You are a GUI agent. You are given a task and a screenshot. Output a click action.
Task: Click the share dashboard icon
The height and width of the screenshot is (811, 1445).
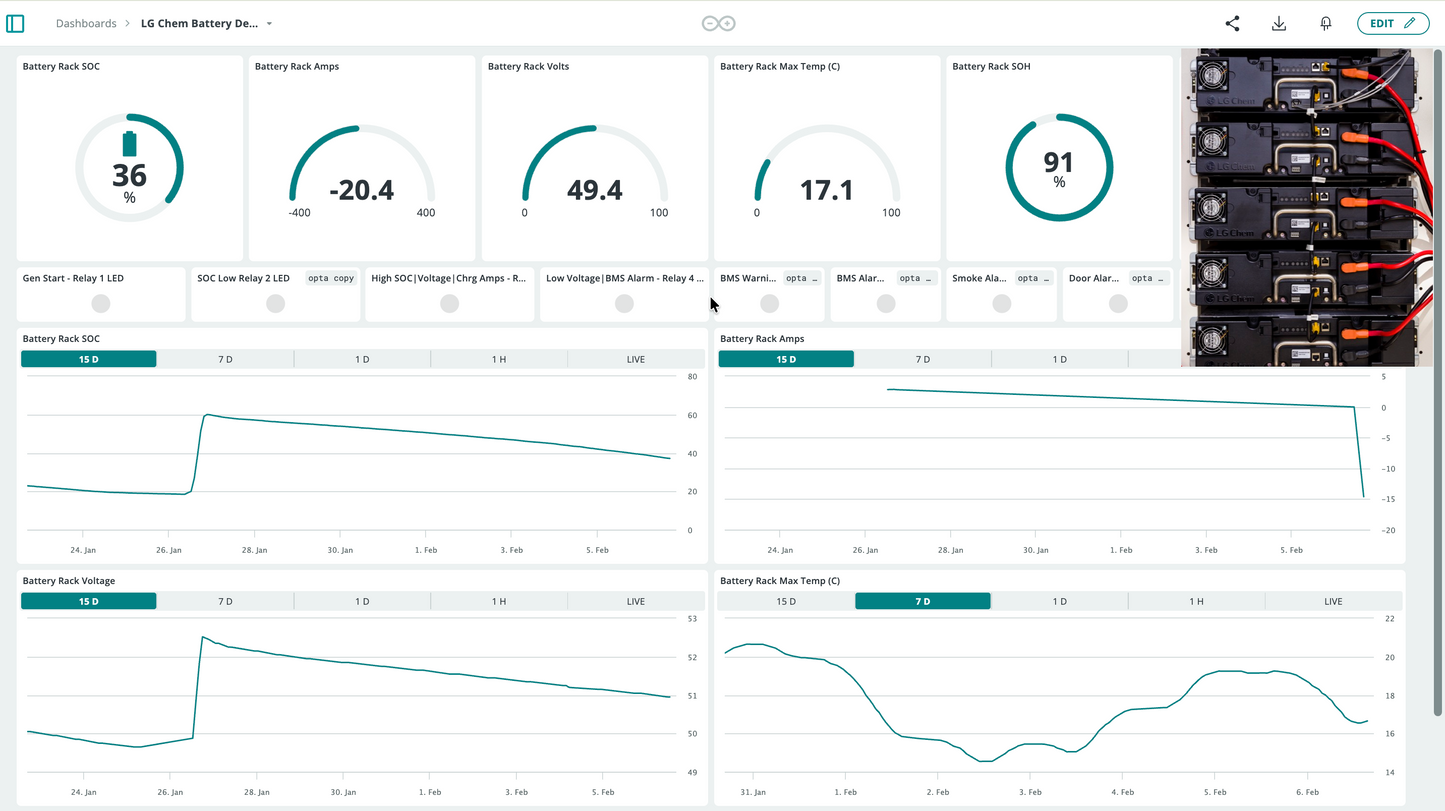[1232, 23]
